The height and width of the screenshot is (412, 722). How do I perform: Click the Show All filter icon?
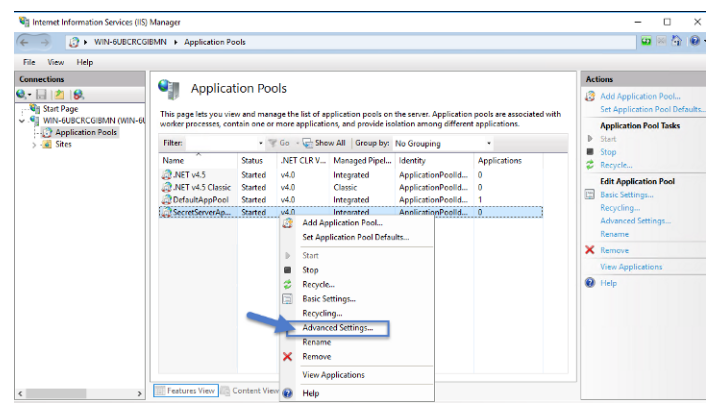pos(307,143)
